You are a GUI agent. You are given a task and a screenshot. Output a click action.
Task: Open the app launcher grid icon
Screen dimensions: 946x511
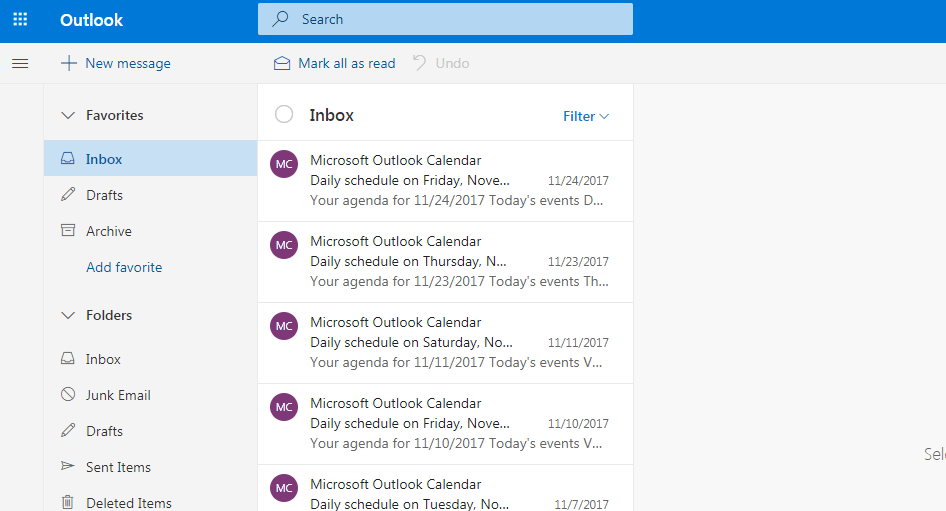point(20,20)
